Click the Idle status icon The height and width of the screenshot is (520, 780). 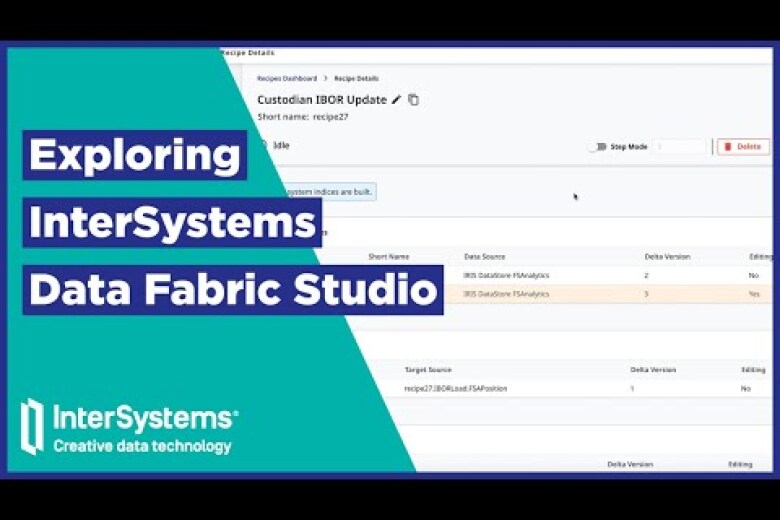tap(264, 145)
